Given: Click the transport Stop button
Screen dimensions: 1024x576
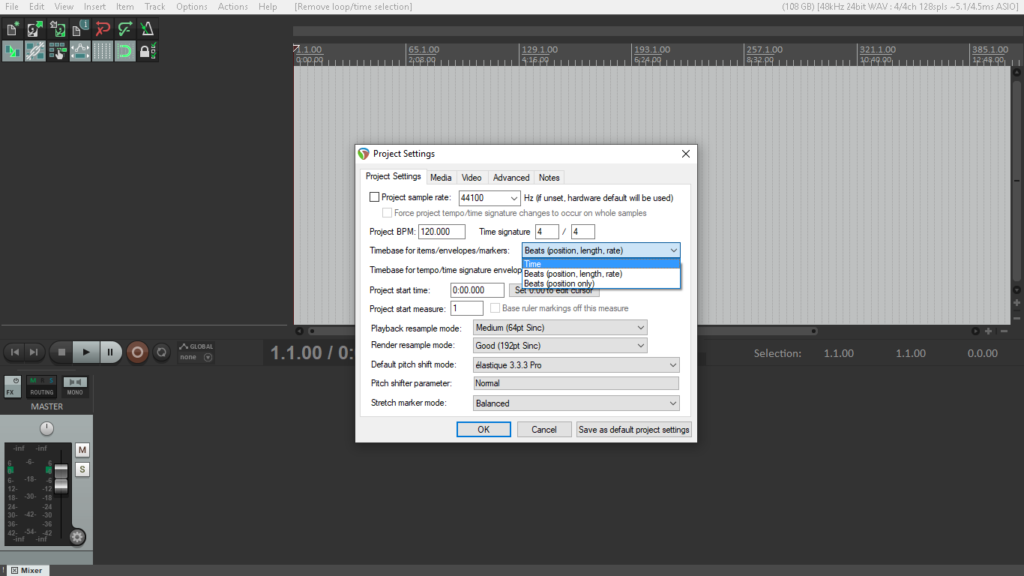Looking at the screenshot, I should 61,353.
